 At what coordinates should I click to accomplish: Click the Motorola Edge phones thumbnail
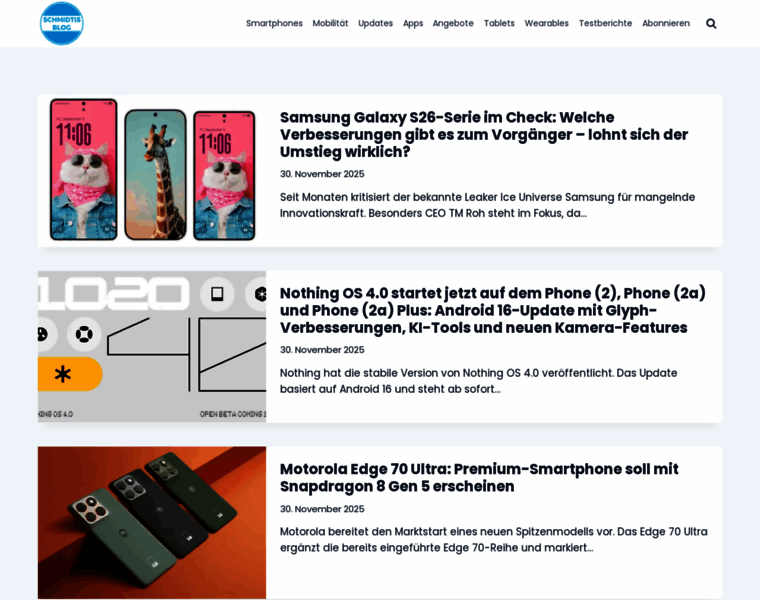coord(152,522)
